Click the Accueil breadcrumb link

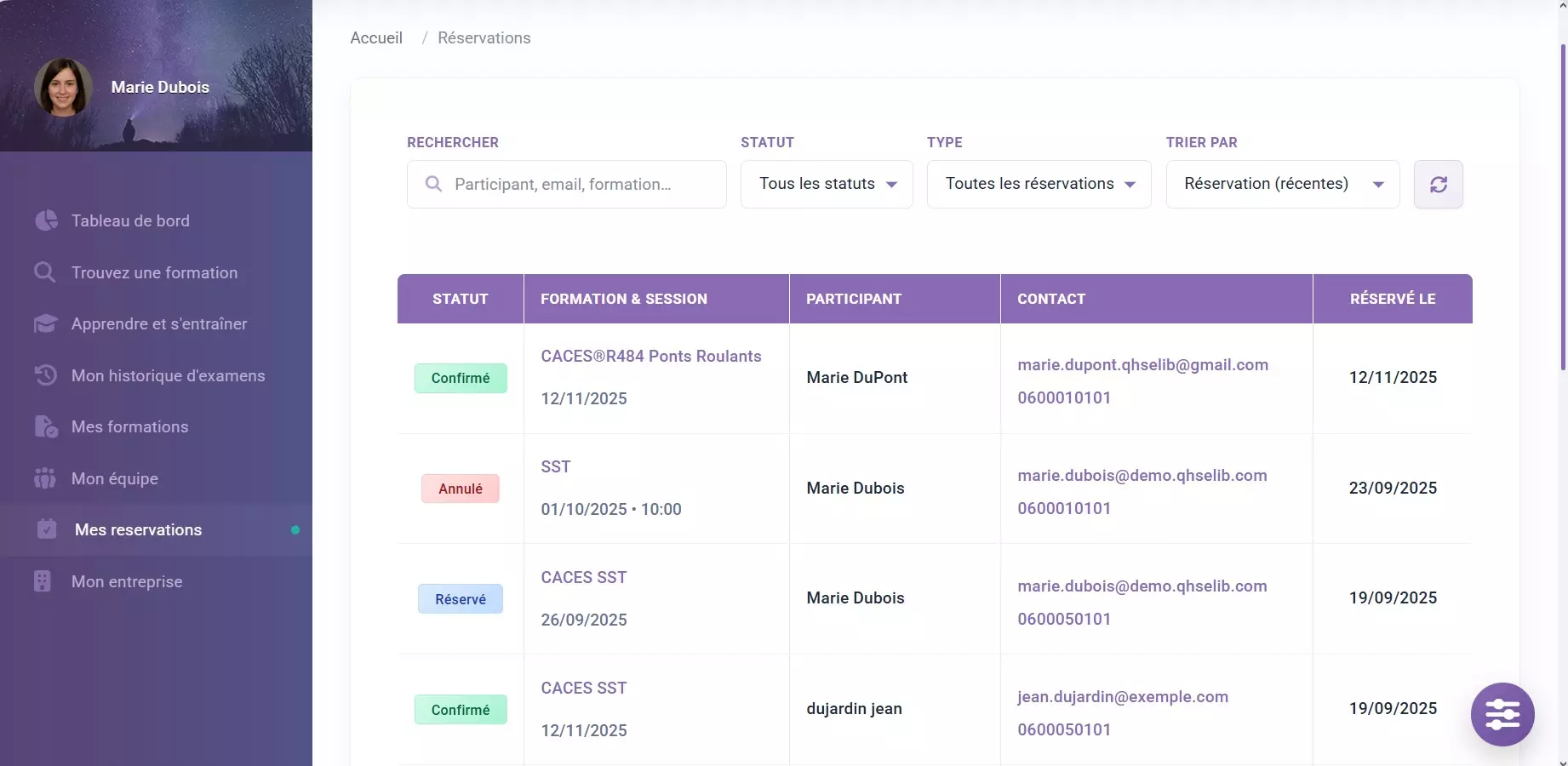[x=376, y=37]
